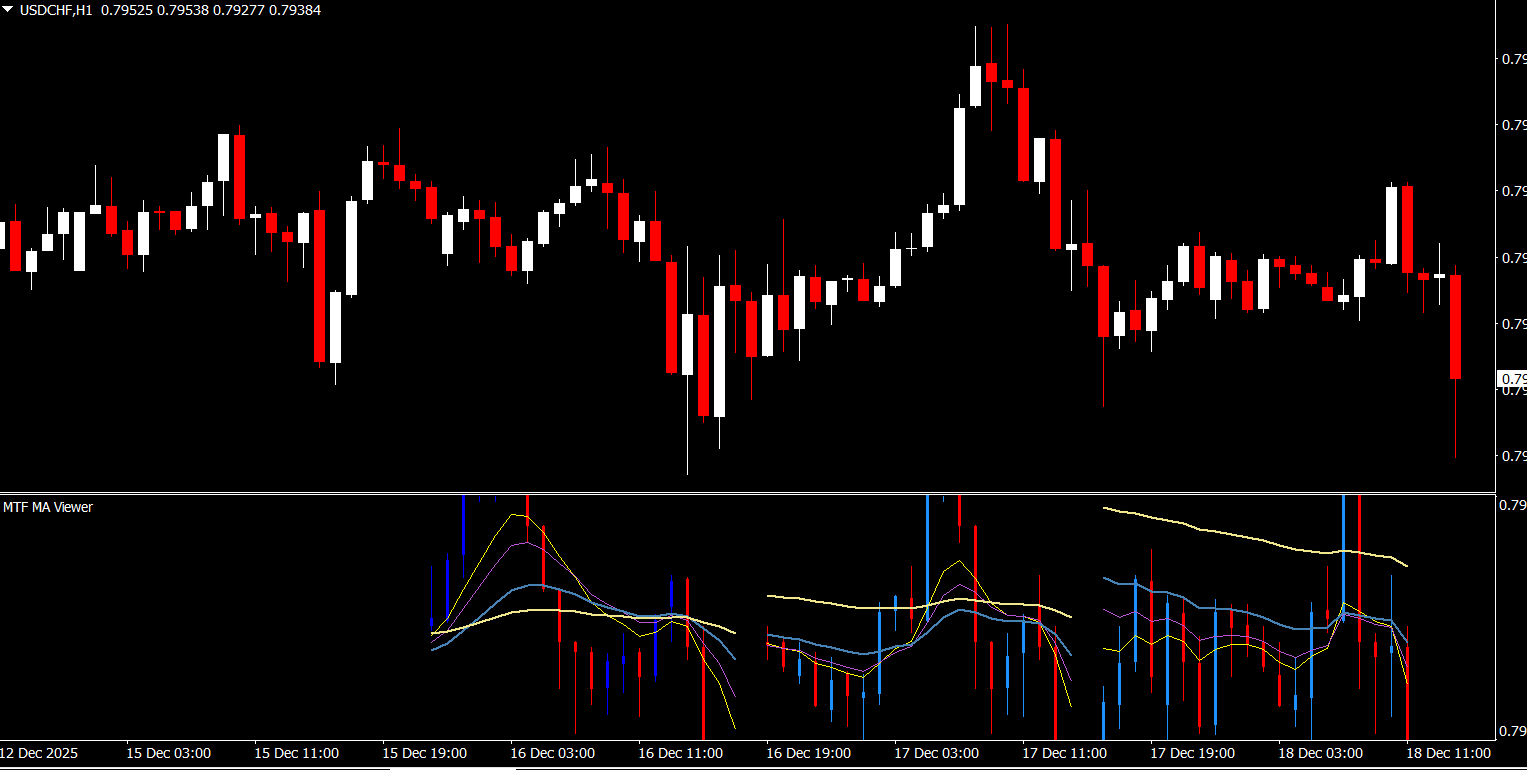The height and width of the screenshot is (770, 1527).
Task: Click the white current price label on the price scale
Action: 1511,379
